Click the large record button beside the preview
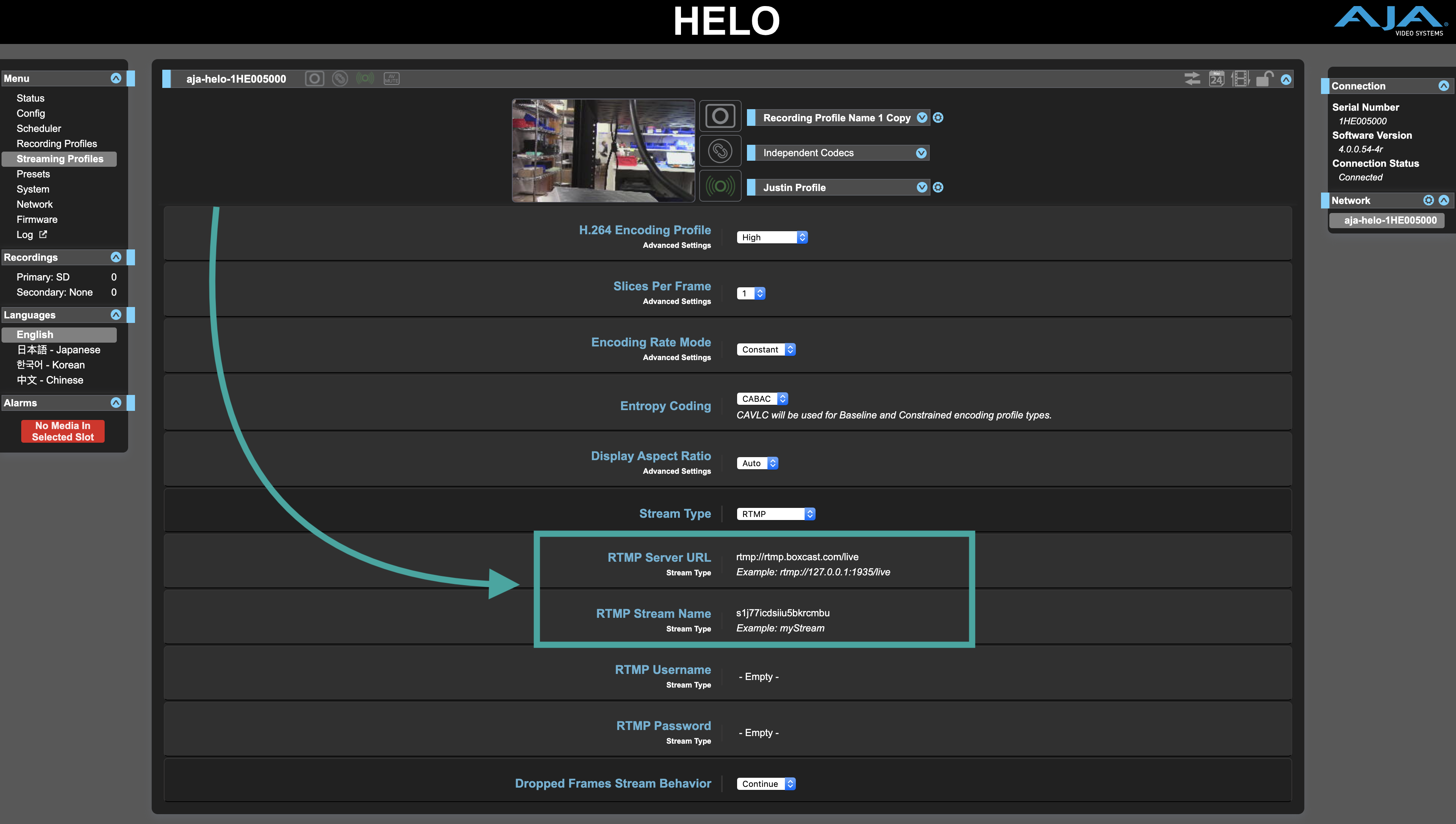 pos(720,117)
